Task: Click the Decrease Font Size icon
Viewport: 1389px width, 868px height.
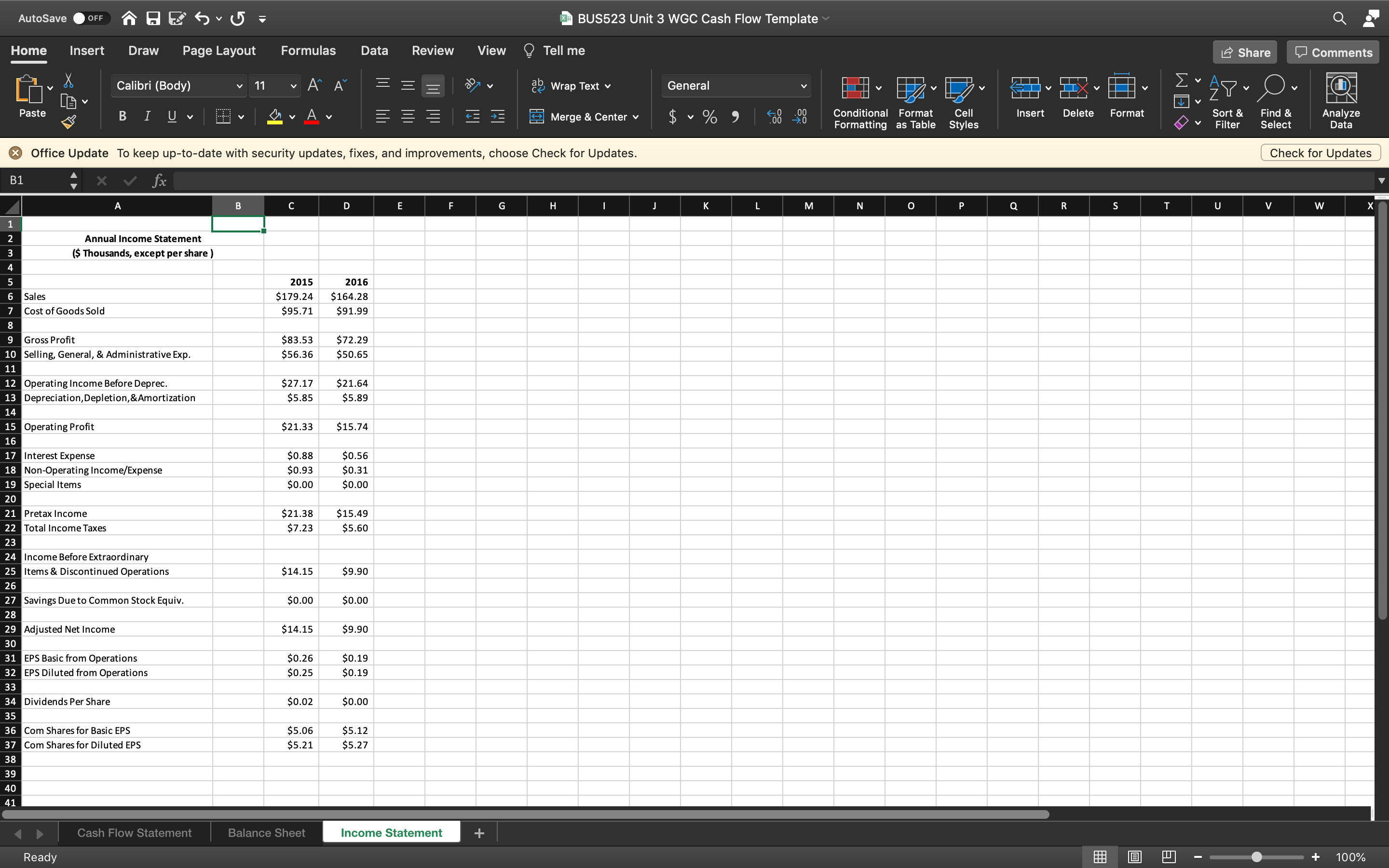Action: 340,85
